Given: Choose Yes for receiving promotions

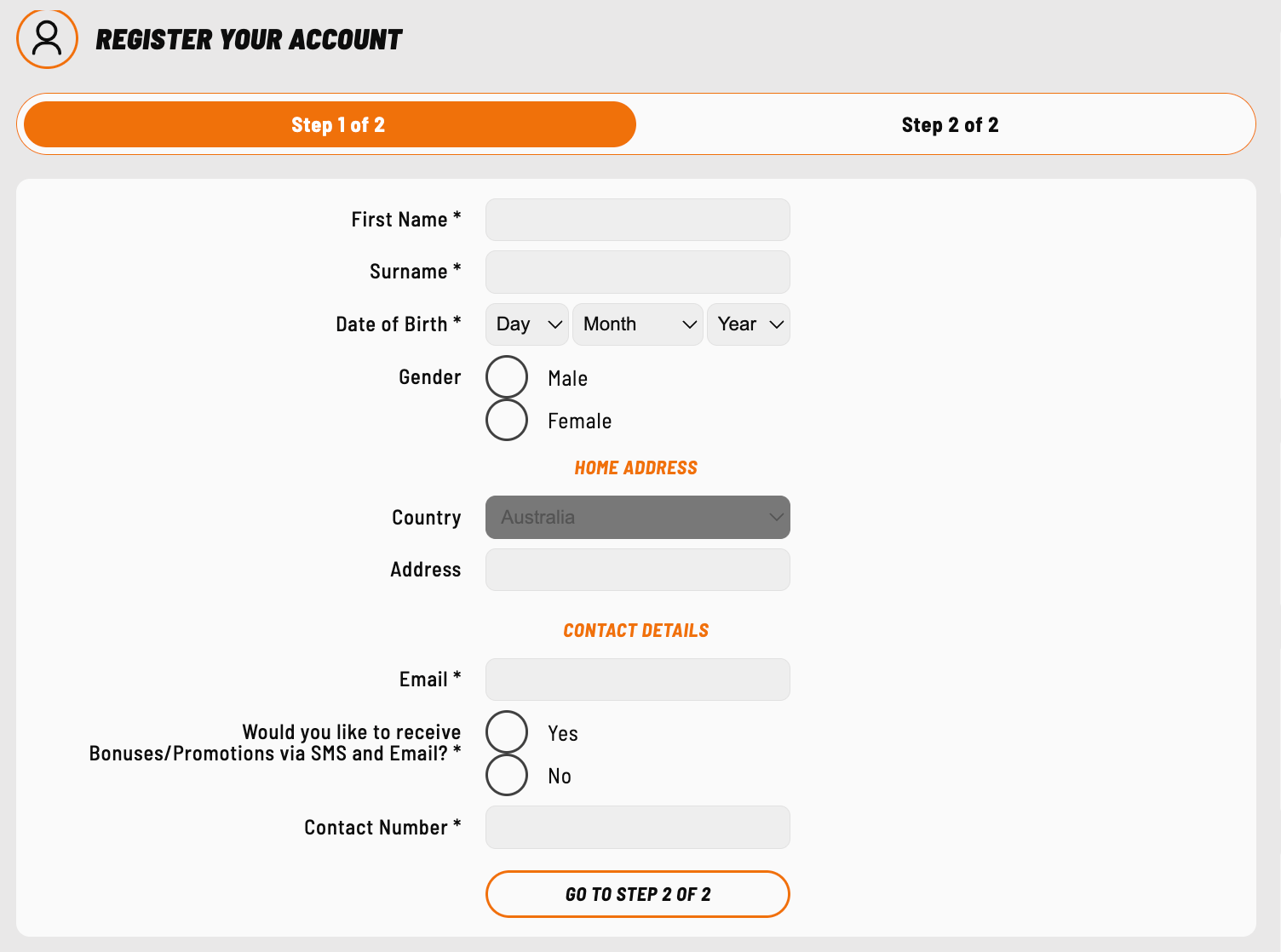Looking at the screenshot, I should [x=507, y=732].
